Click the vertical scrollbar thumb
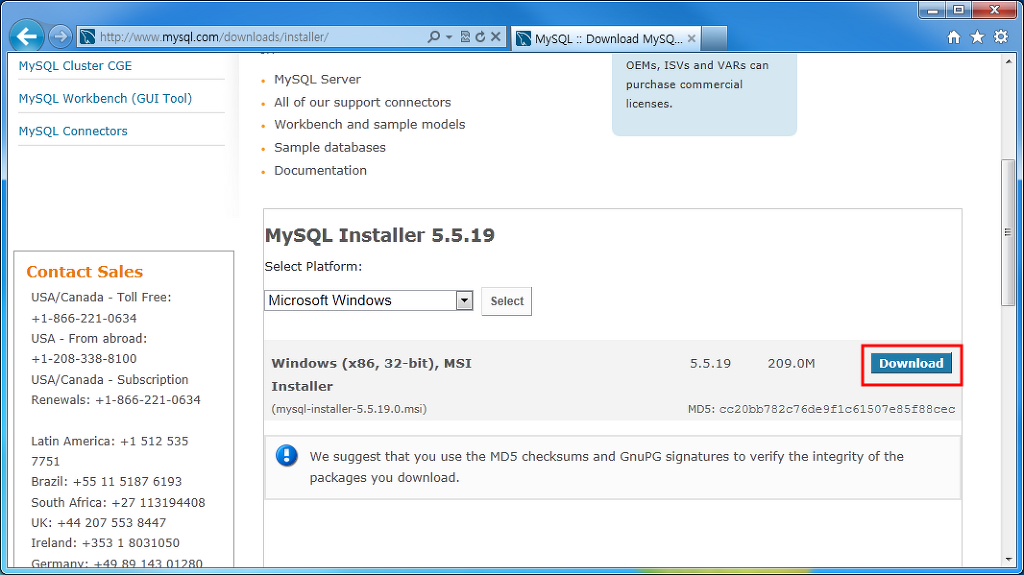Screen dimensions: 1024x575 coord(1008,232)
